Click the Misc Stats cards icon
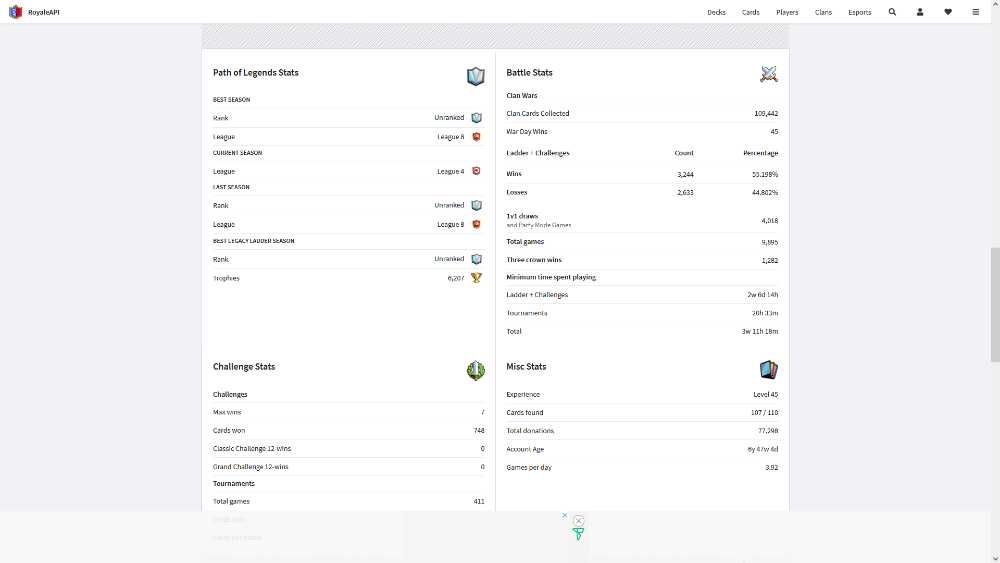The height and width of the screenshot is (563, 1000). tap(768, 369)
